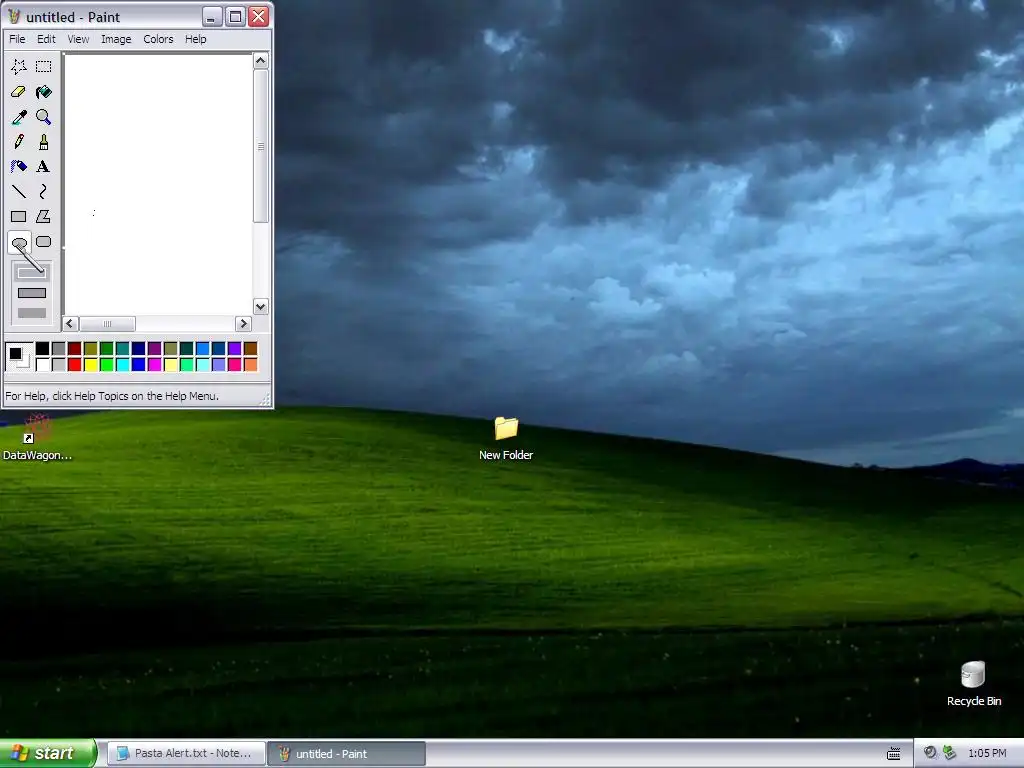Select the brown color swatch
This screenshot has height=768, width=1024.
point(251,349)
